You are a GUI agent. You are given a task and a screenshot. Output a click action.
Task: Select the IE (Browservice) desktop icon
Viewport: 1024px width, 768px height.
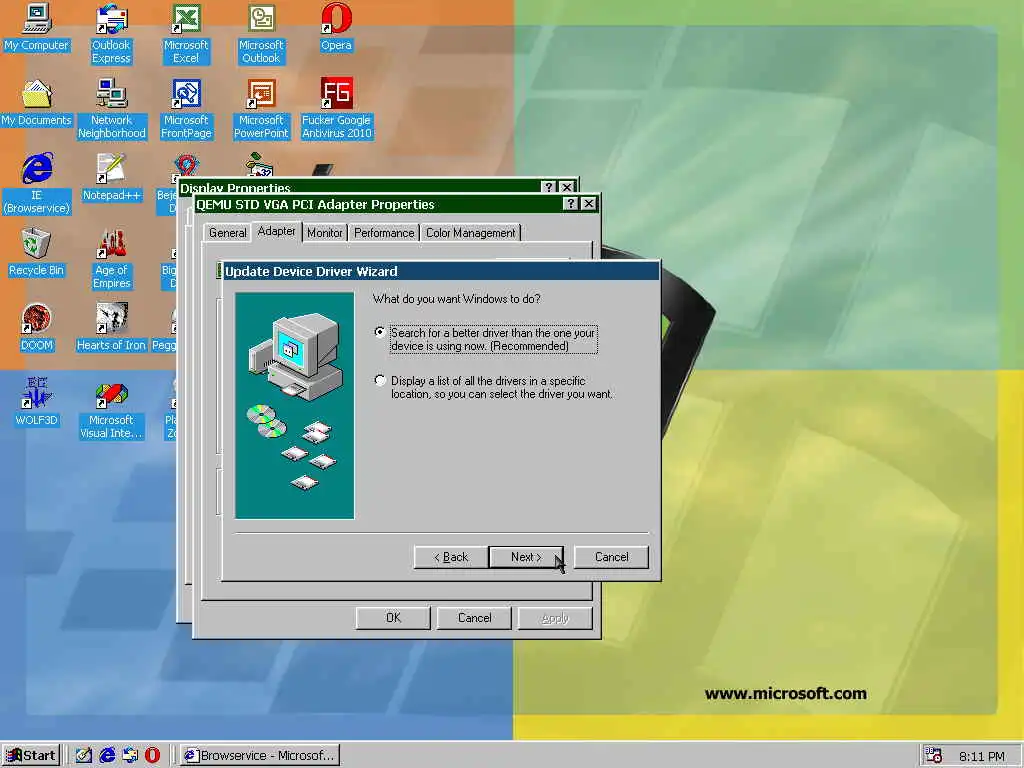(37, 184)
